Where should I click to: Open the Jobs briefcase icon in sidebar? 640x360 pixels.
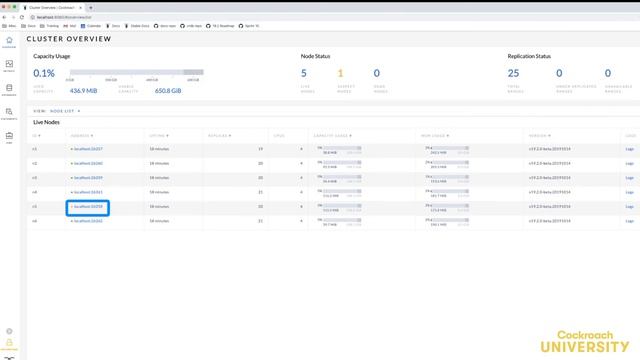(9, 136)
